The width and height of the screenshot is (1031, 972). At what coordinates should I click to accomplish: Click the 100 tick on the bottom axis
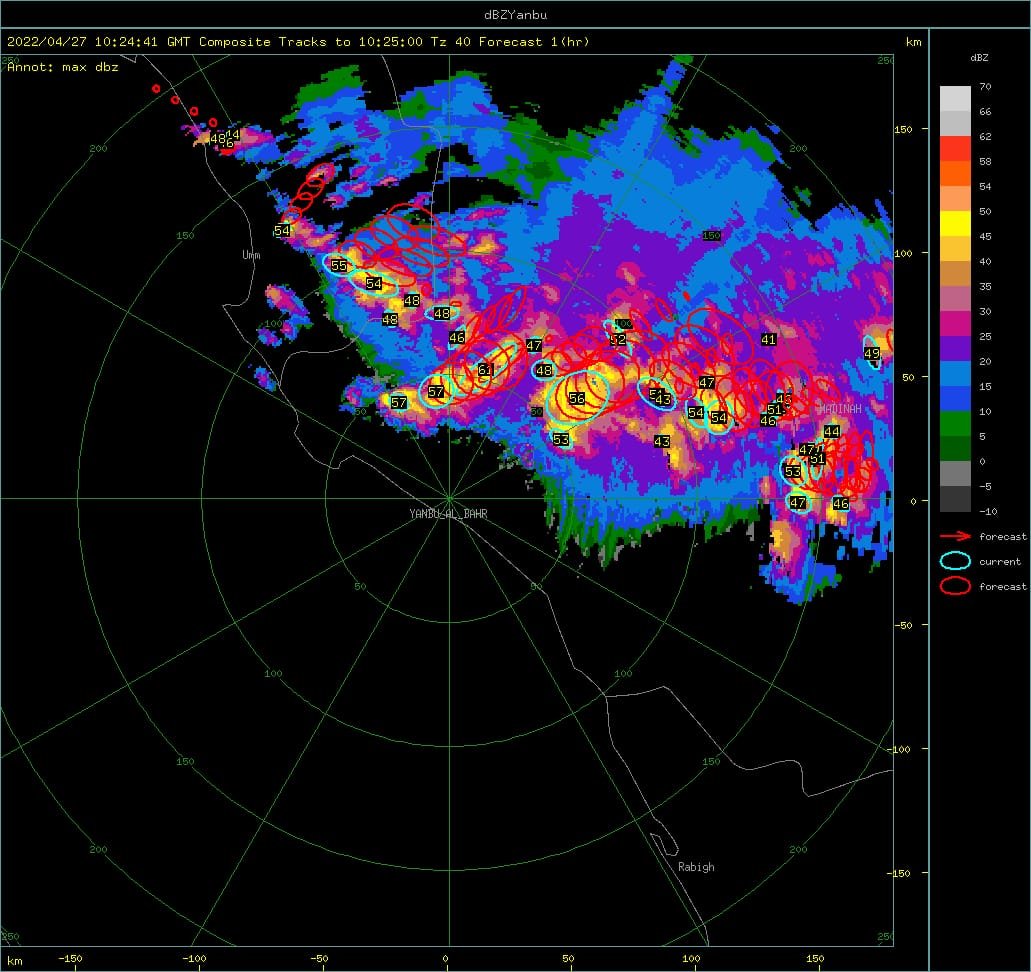(x=691, y=958)
